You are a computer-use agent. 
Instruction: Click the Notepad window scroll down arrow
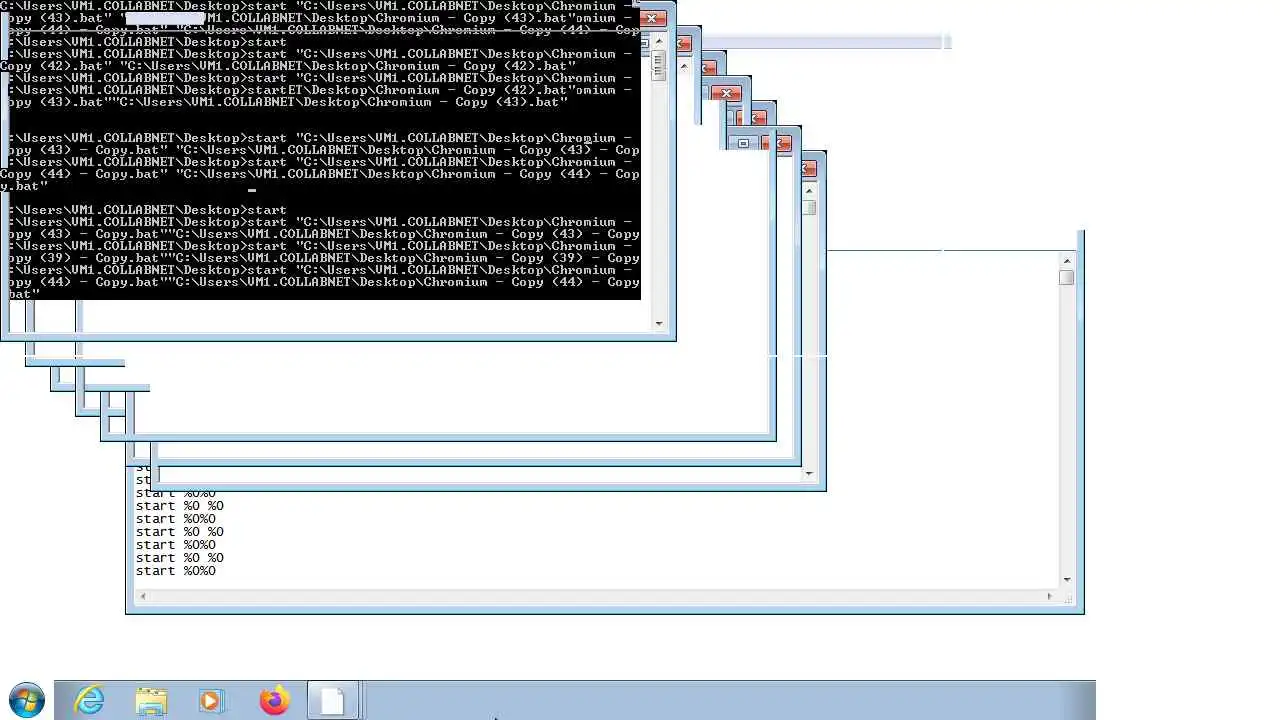pyautogui.click(x=1066, y=579)
